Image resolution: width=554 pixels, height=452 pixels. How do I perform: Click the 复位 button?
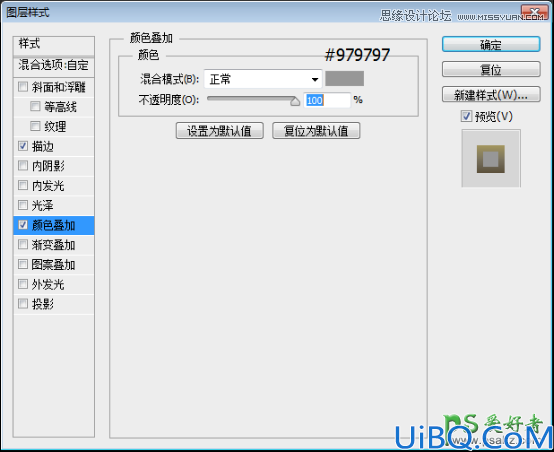pyautogui.click(x=491, y=69)
